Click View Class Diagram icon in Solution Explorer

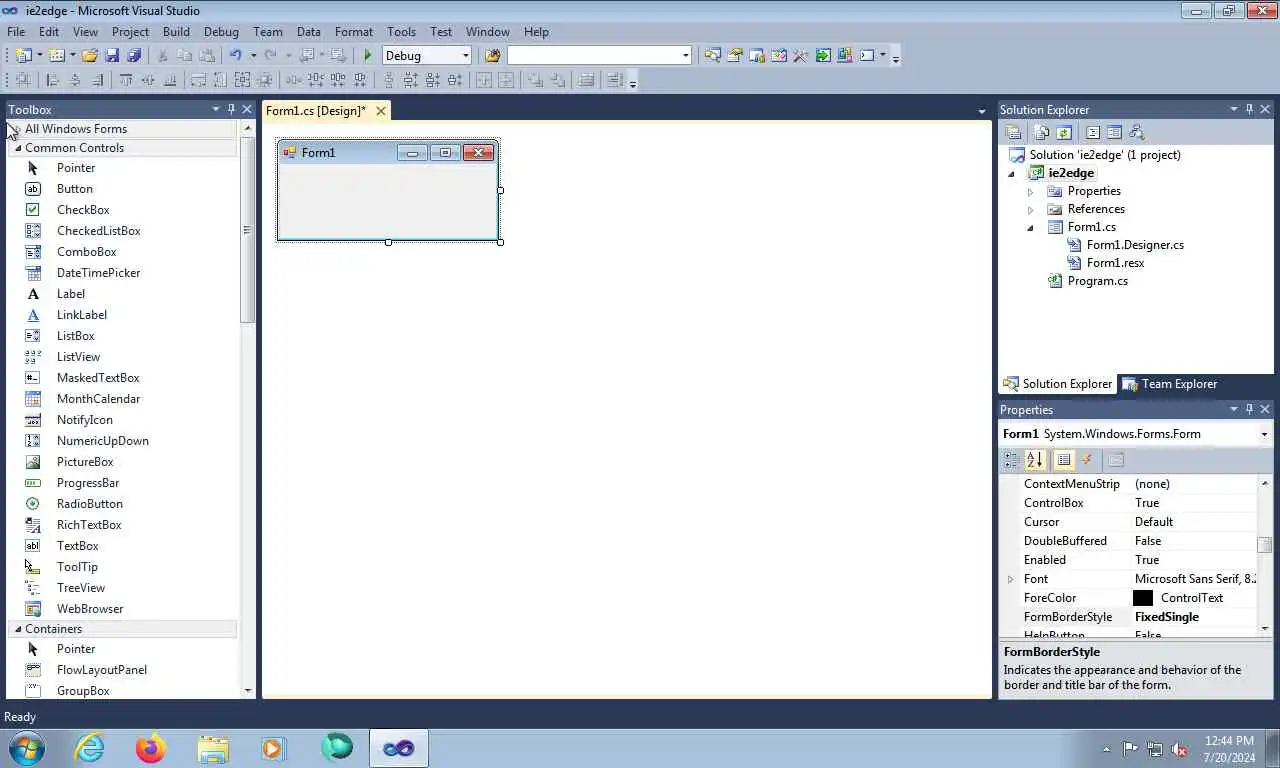point(1136,132)
